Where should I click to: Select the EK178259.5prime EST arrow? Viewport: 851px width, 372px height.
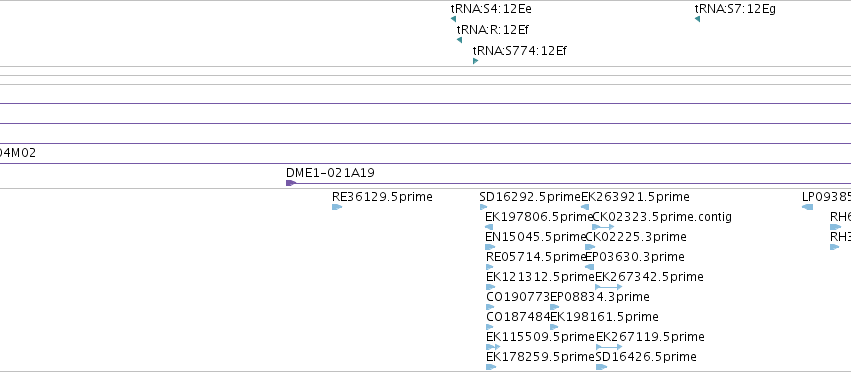pyautogui.click(x=491, y=367)
